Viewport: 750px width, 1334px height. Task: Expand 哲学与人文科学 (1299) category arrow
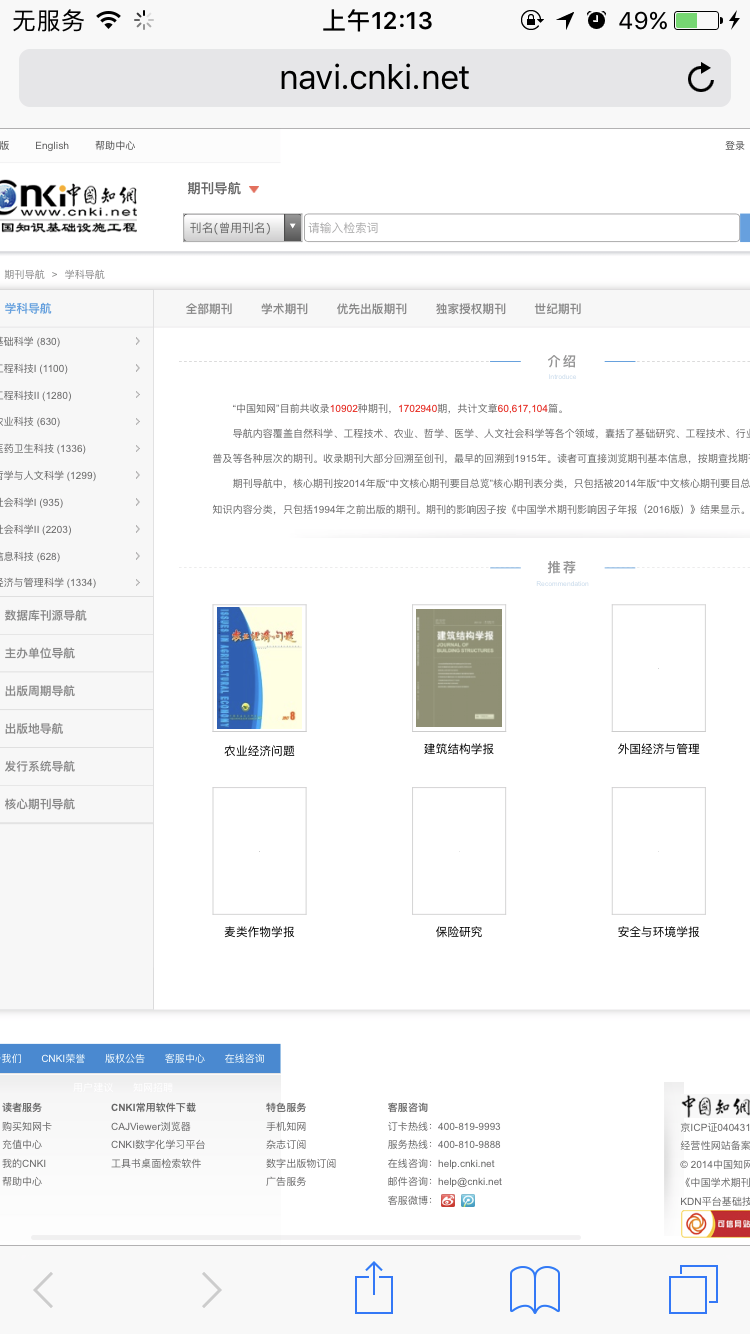click(x=137, y=475)
